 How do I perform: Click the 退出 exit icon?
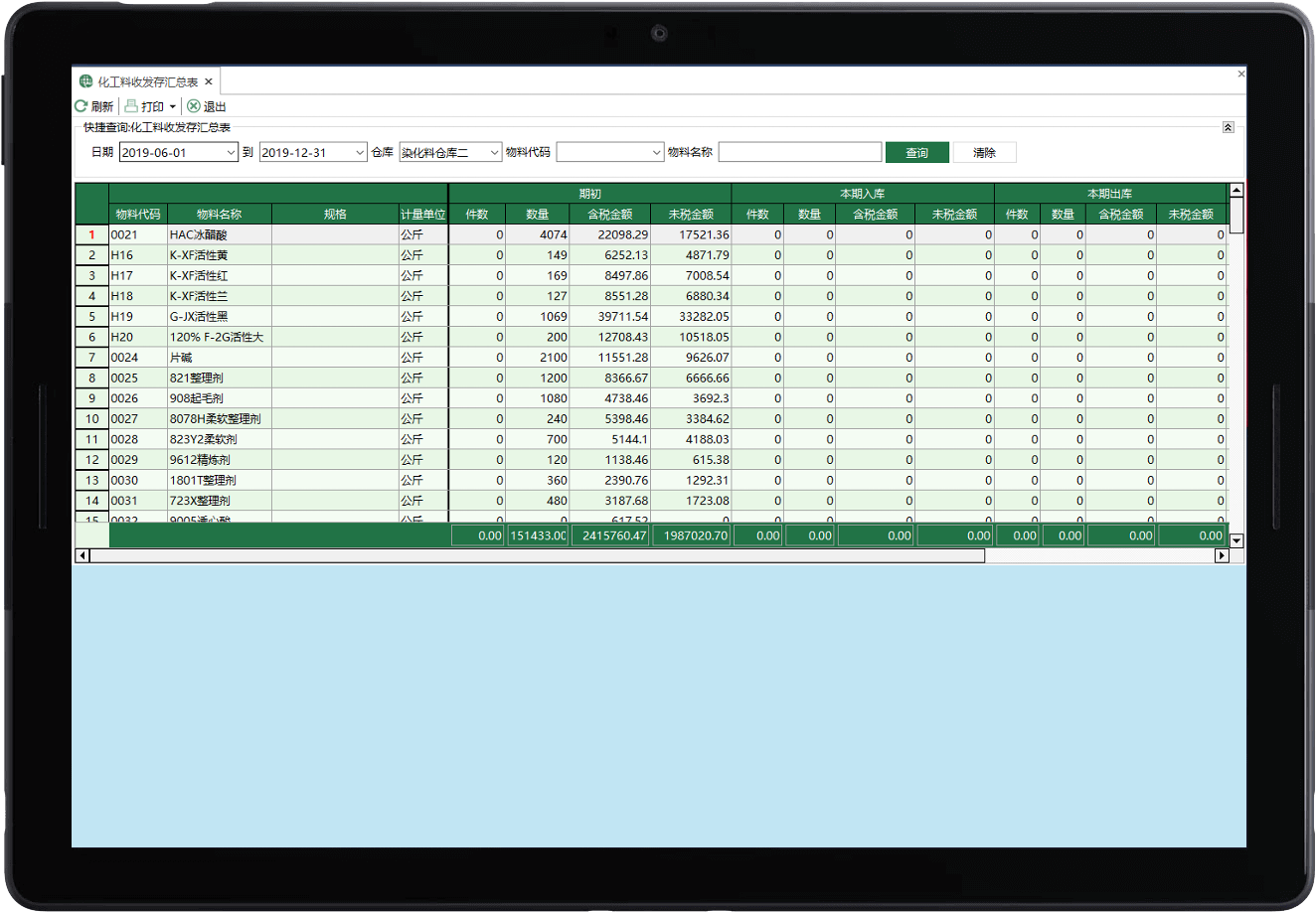click(x=194, y=106)
